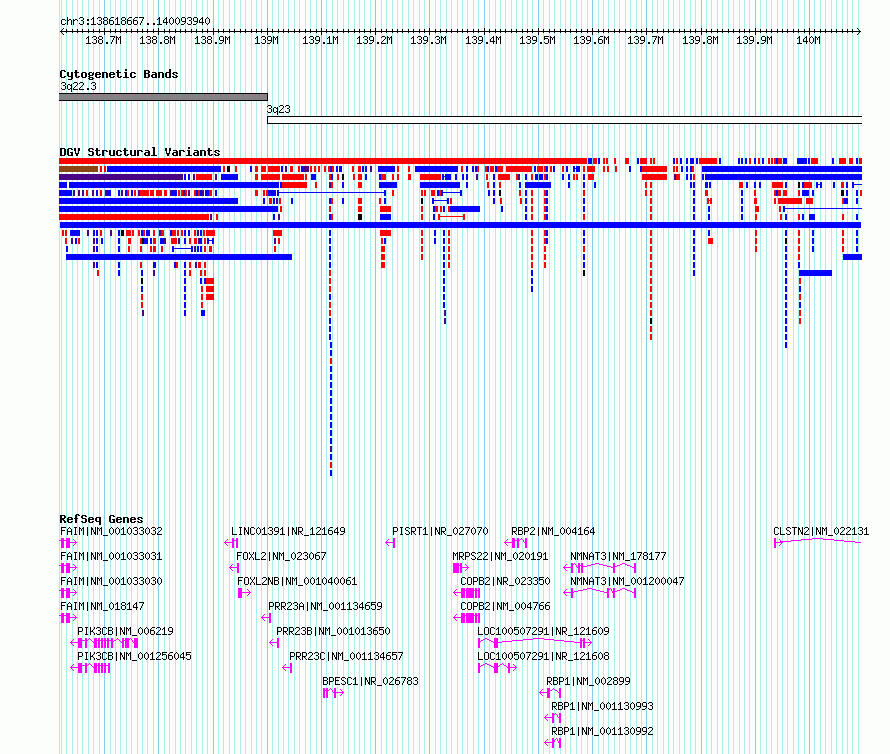The width and height of the screenshot is (890, 754).
Task: Click the BPESC1 gene structure glyph
Action: point(333,693)
